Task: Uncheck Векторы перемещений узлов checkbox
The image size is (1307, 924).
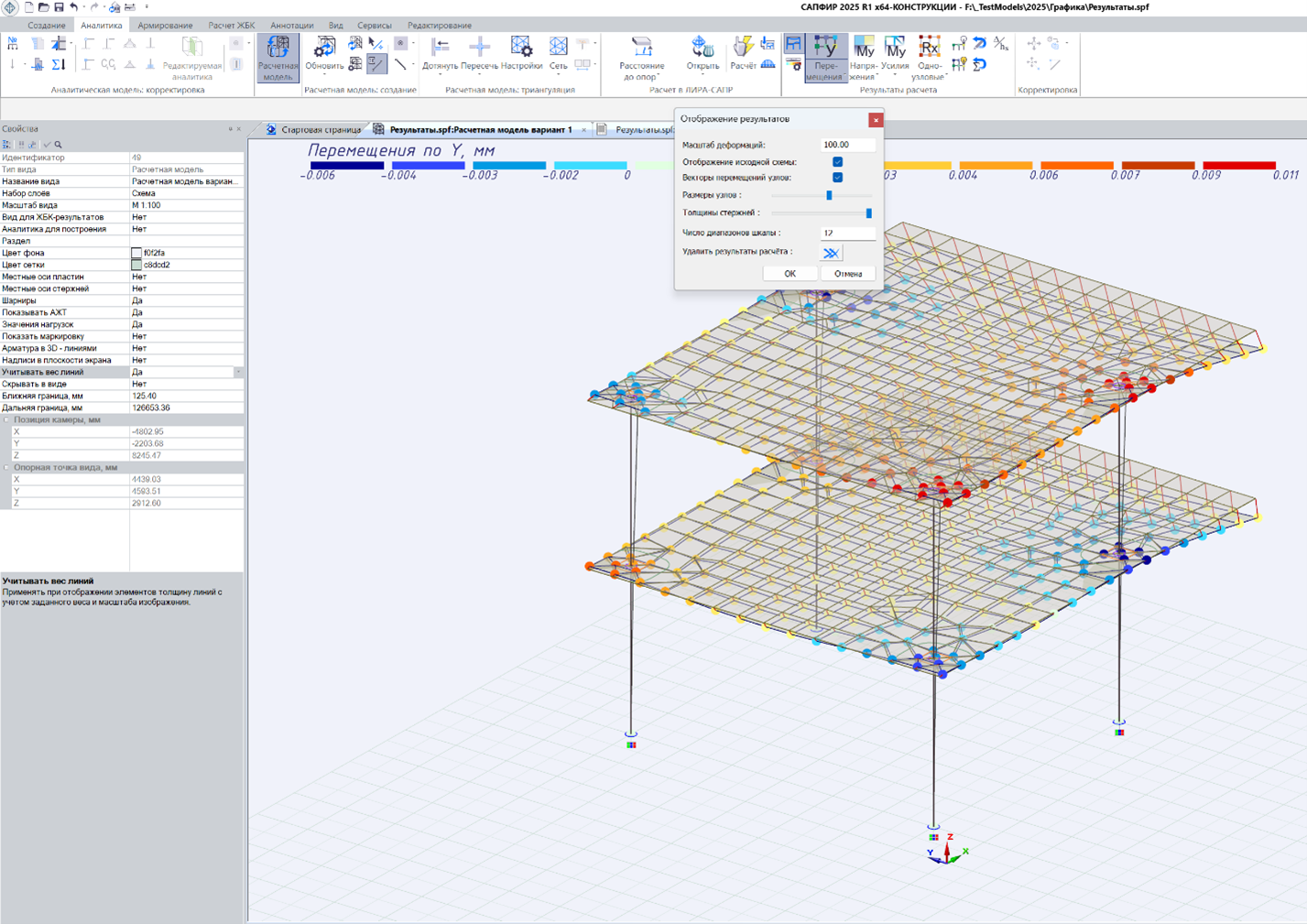Action: [x=837, y=178]
